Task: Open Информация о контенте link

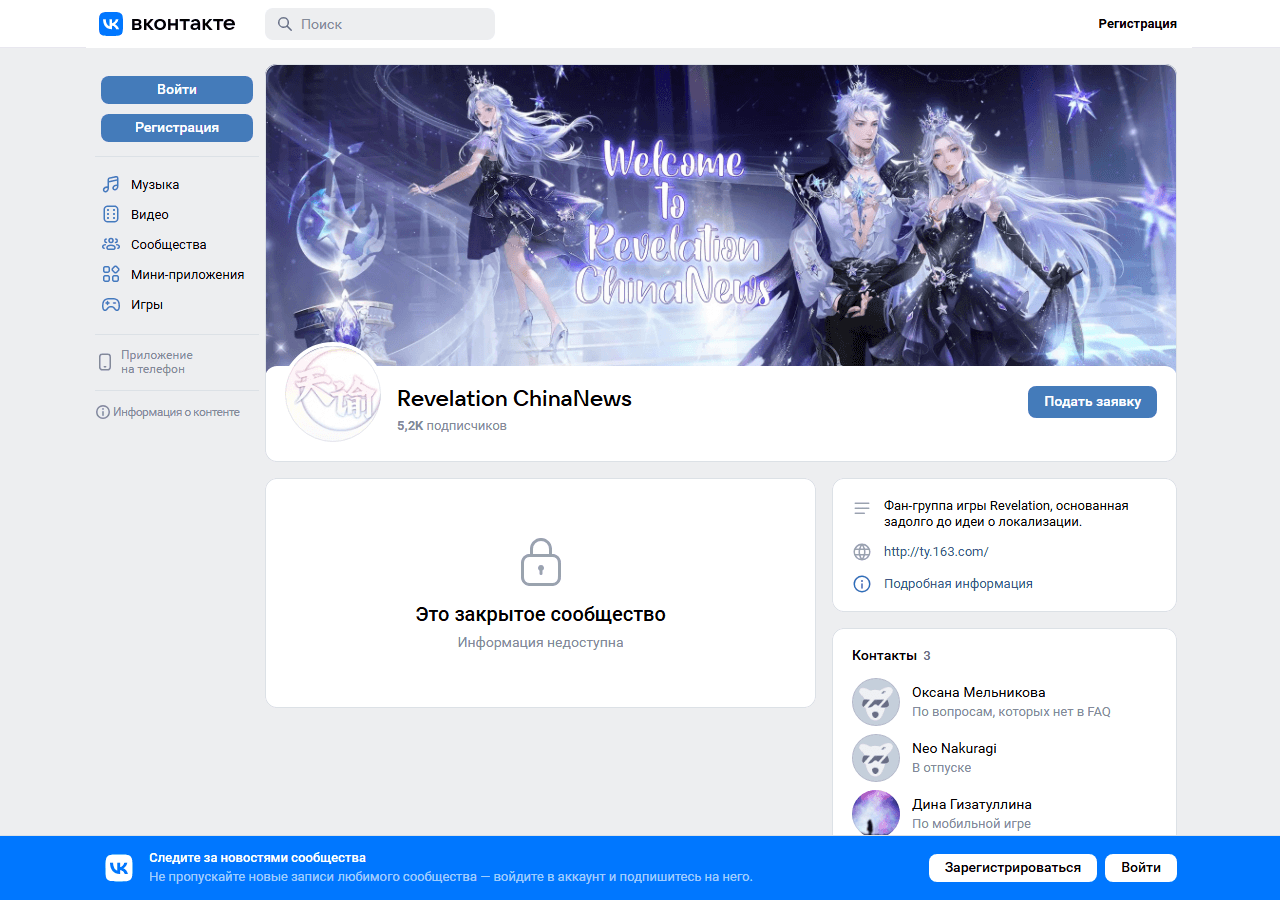Action: click(176, 412)
